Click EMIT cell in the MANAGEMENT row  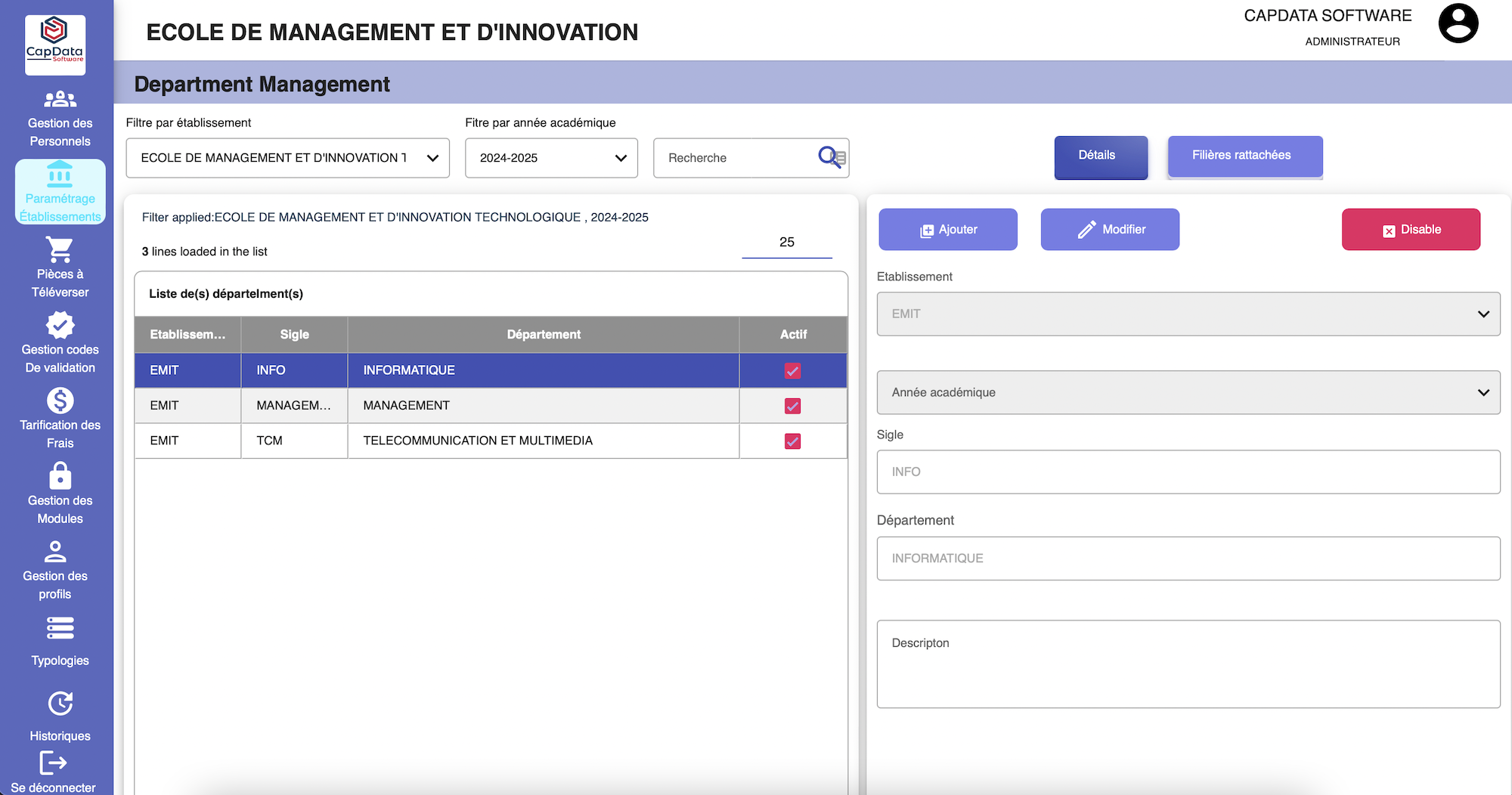pos(187,406)
